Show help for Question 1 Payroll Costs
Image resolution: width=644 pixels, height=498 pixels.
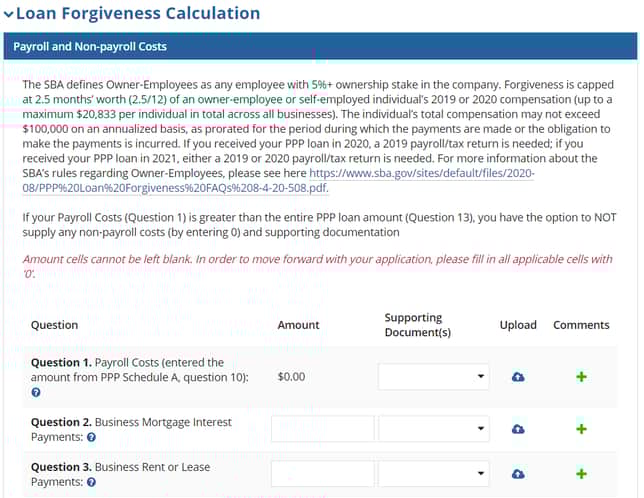point(36,392)
